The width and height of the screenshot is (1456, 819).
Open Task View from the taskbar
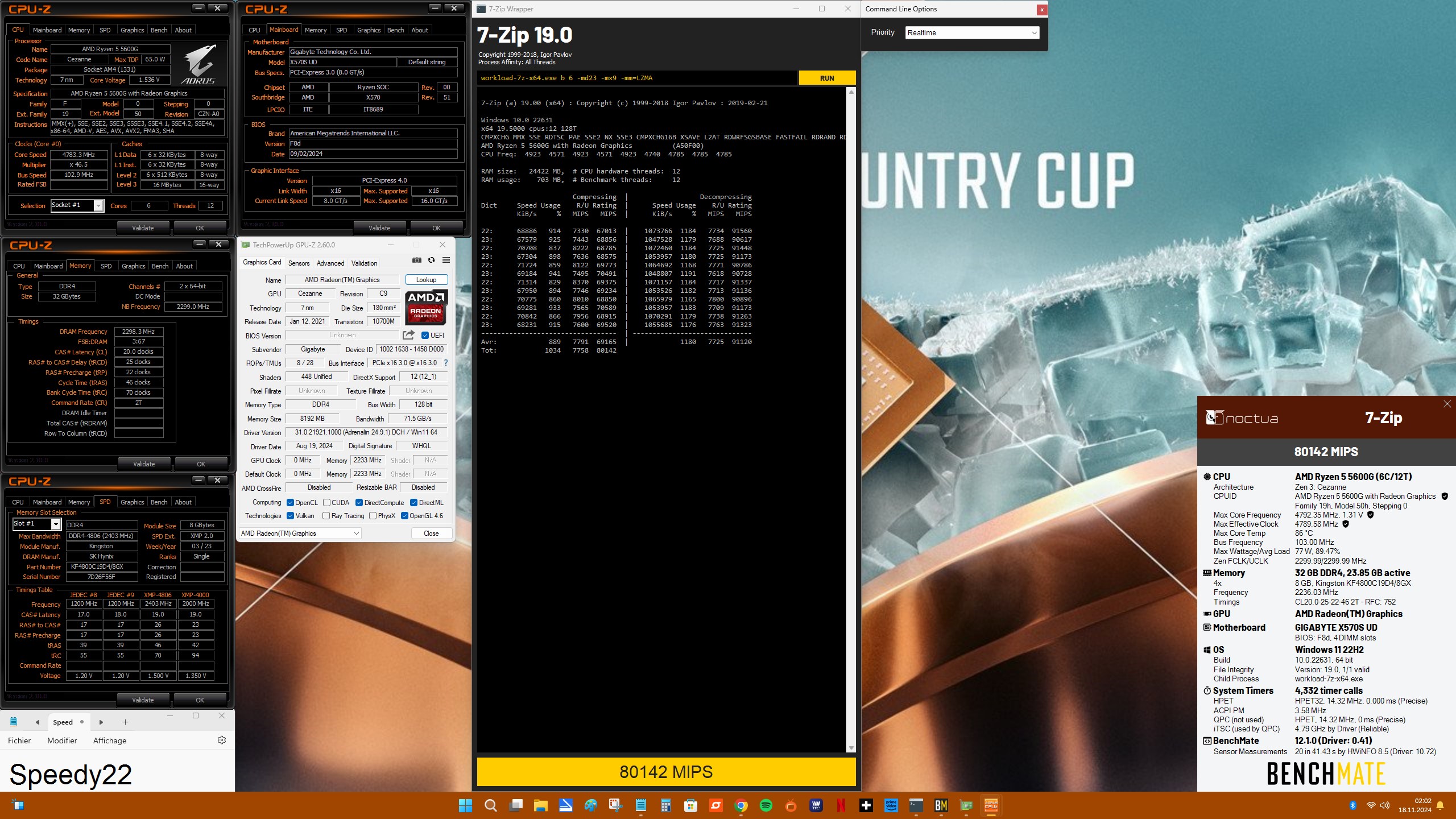(x=516, y=805)
